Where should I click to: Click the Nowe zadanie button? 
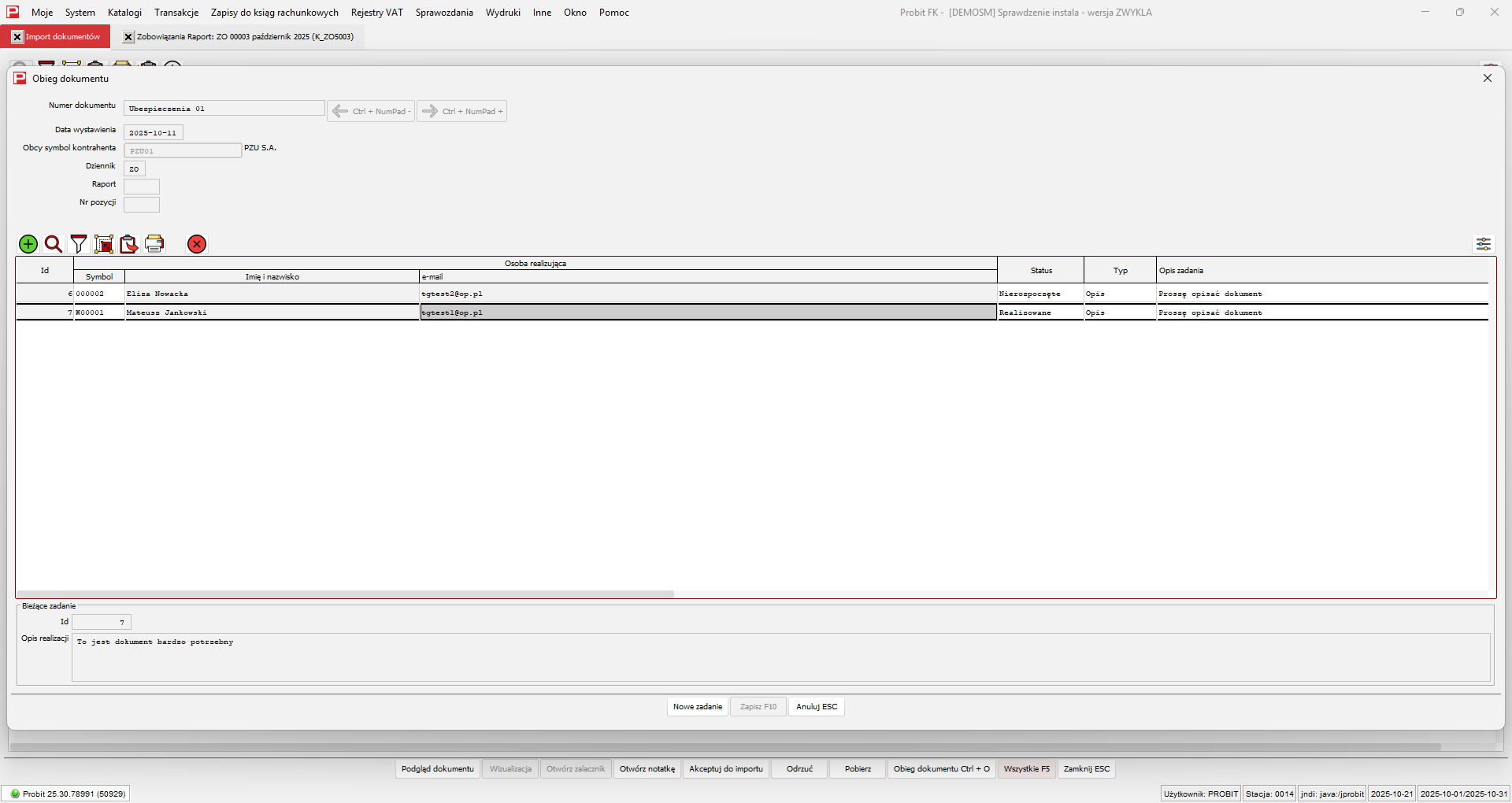point(697,707)
